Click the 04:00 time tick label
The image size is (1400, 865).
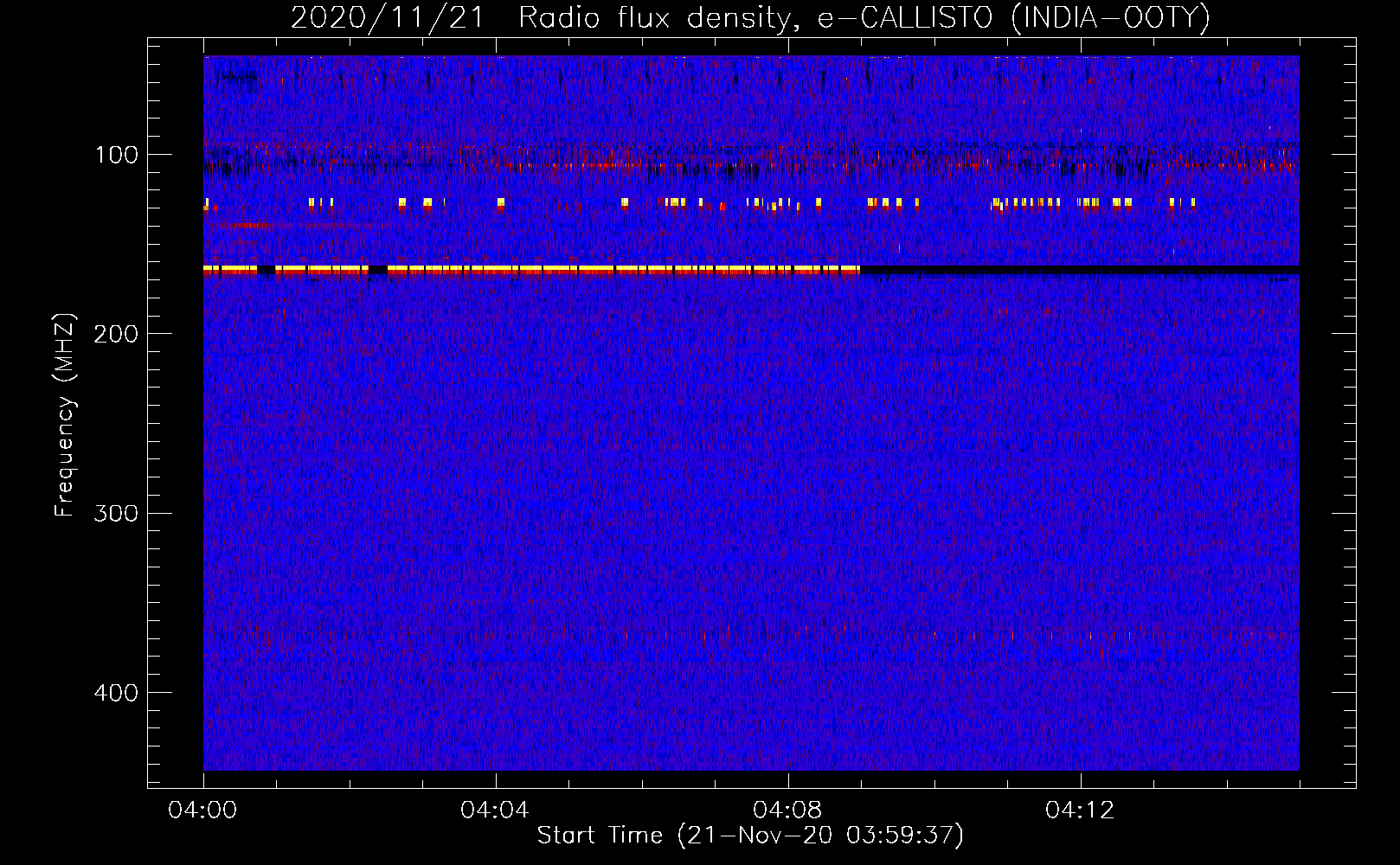pos(202,811)
